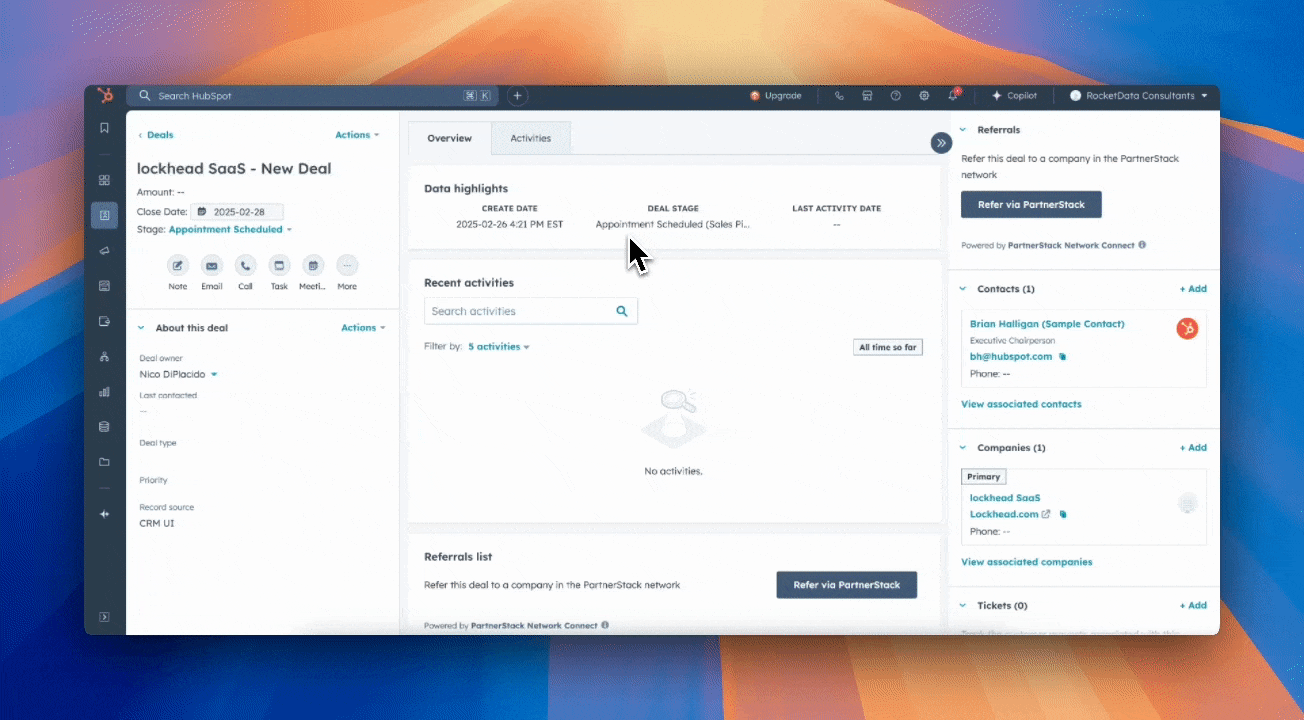Collapse the About this deal section
This screenshot has width=1304, height=720.
click(141, 328)
